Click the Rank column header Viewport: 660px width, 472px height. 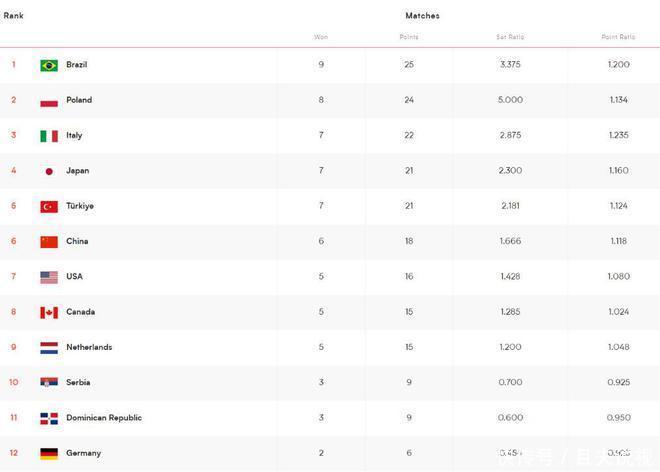click(14, 15)
